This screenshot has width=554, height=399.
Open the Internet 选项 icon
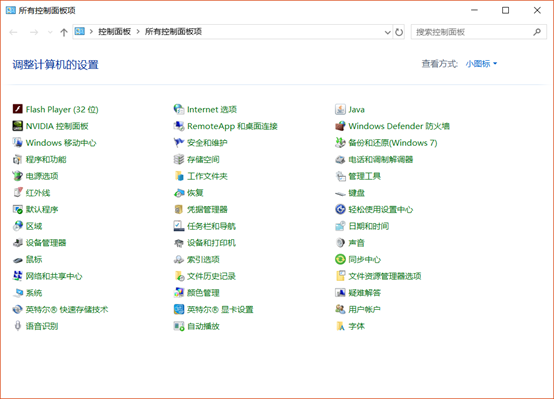click(179, 109)
